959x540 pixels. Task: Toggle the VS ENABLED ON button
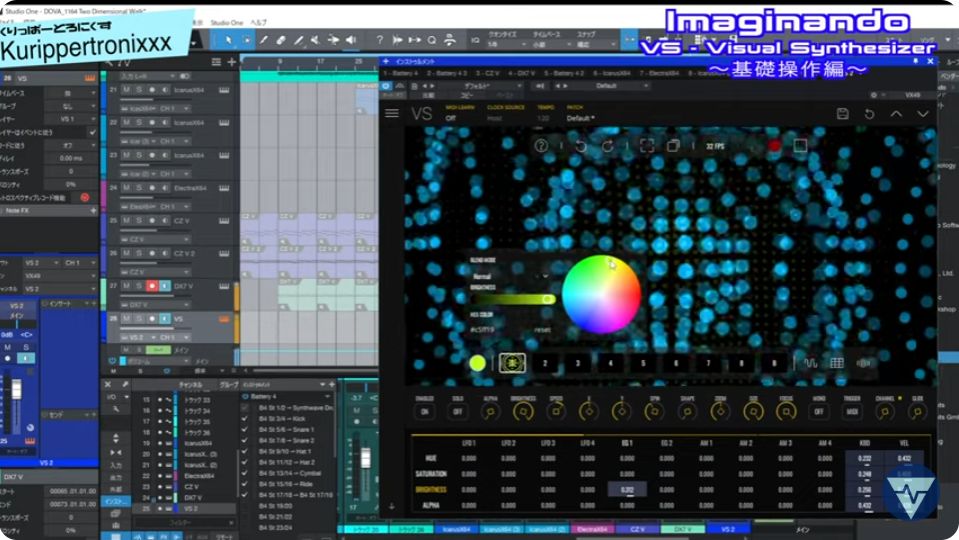tap(424, 412)
